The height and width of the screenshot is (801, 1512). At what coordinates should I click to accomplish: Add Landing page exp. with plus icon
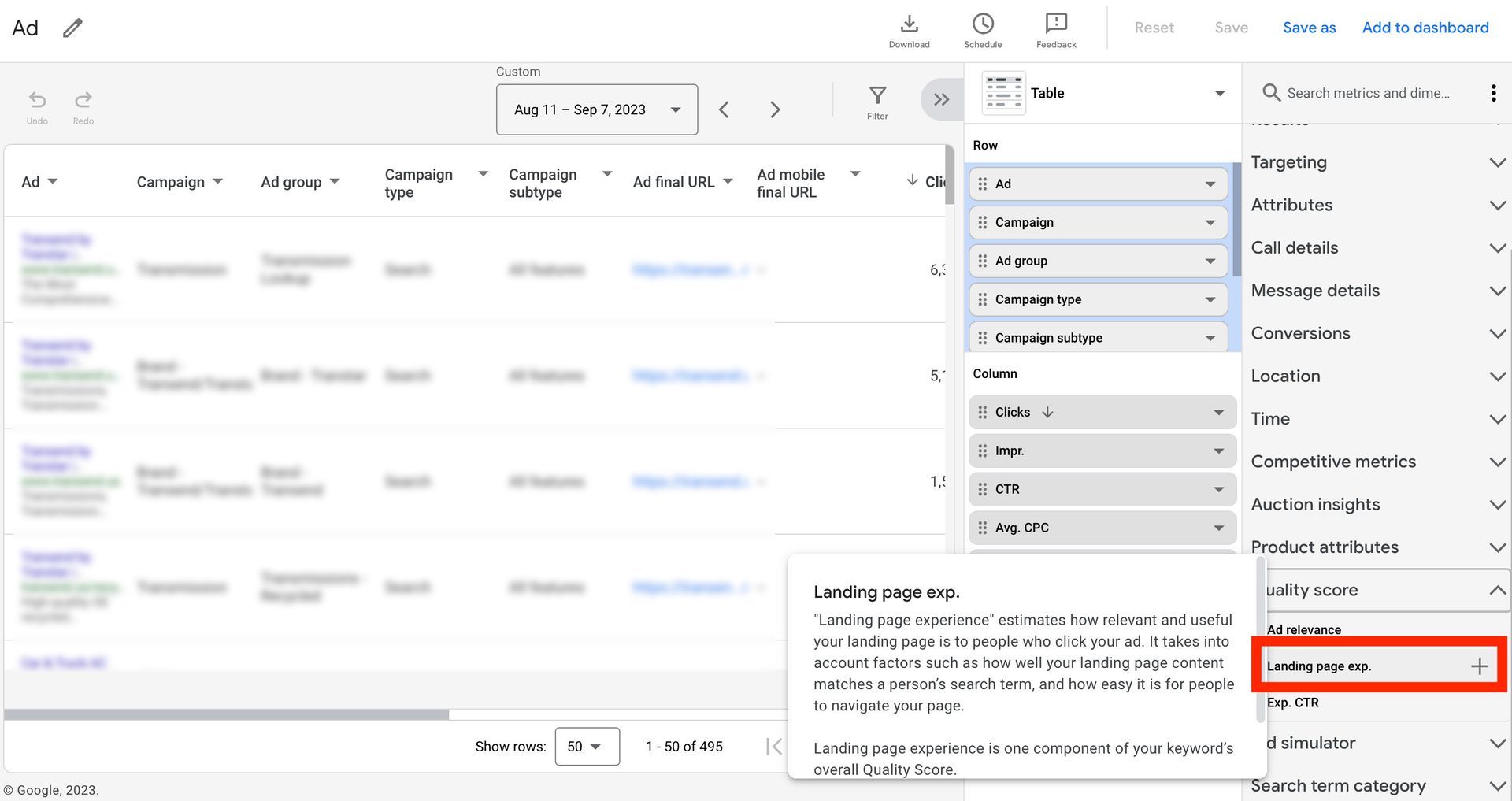click(1480, 666)
